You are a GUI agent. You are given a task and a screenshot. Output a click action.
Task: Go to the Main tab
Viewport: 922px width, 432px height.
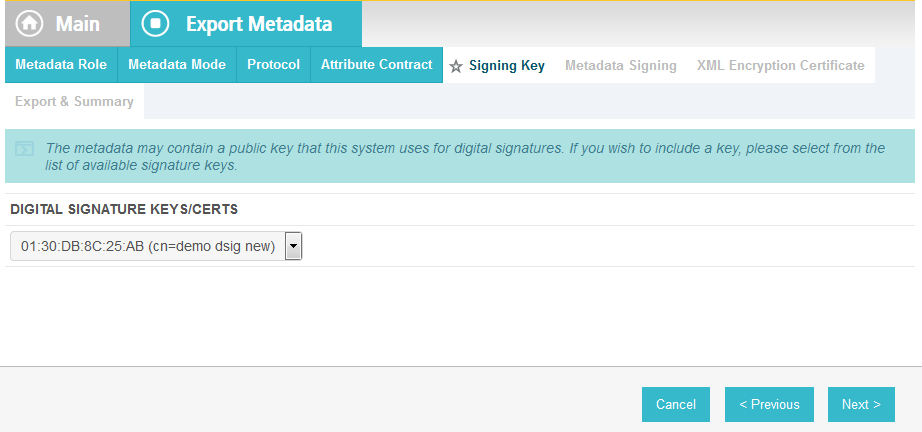pos(68,24)
